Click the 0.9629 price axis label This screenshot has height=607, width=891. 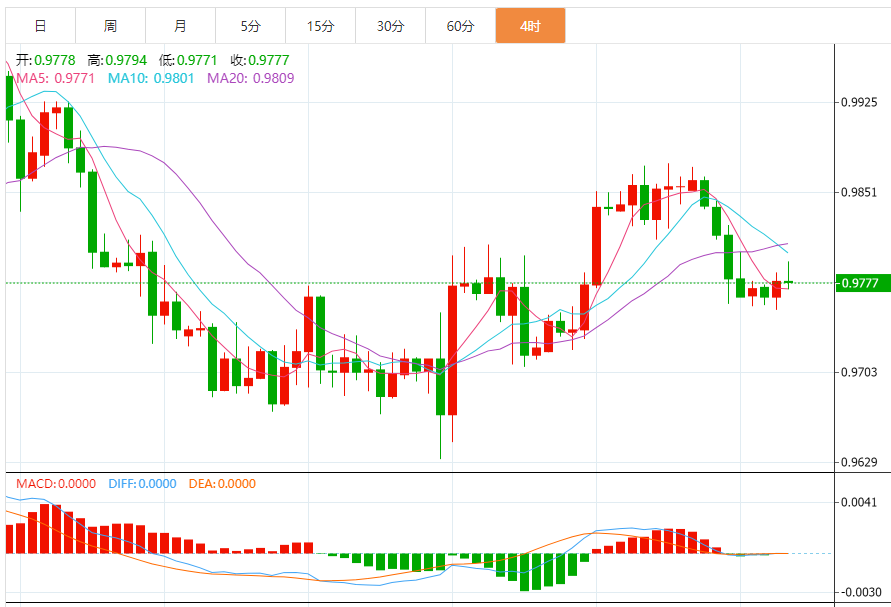859,462
